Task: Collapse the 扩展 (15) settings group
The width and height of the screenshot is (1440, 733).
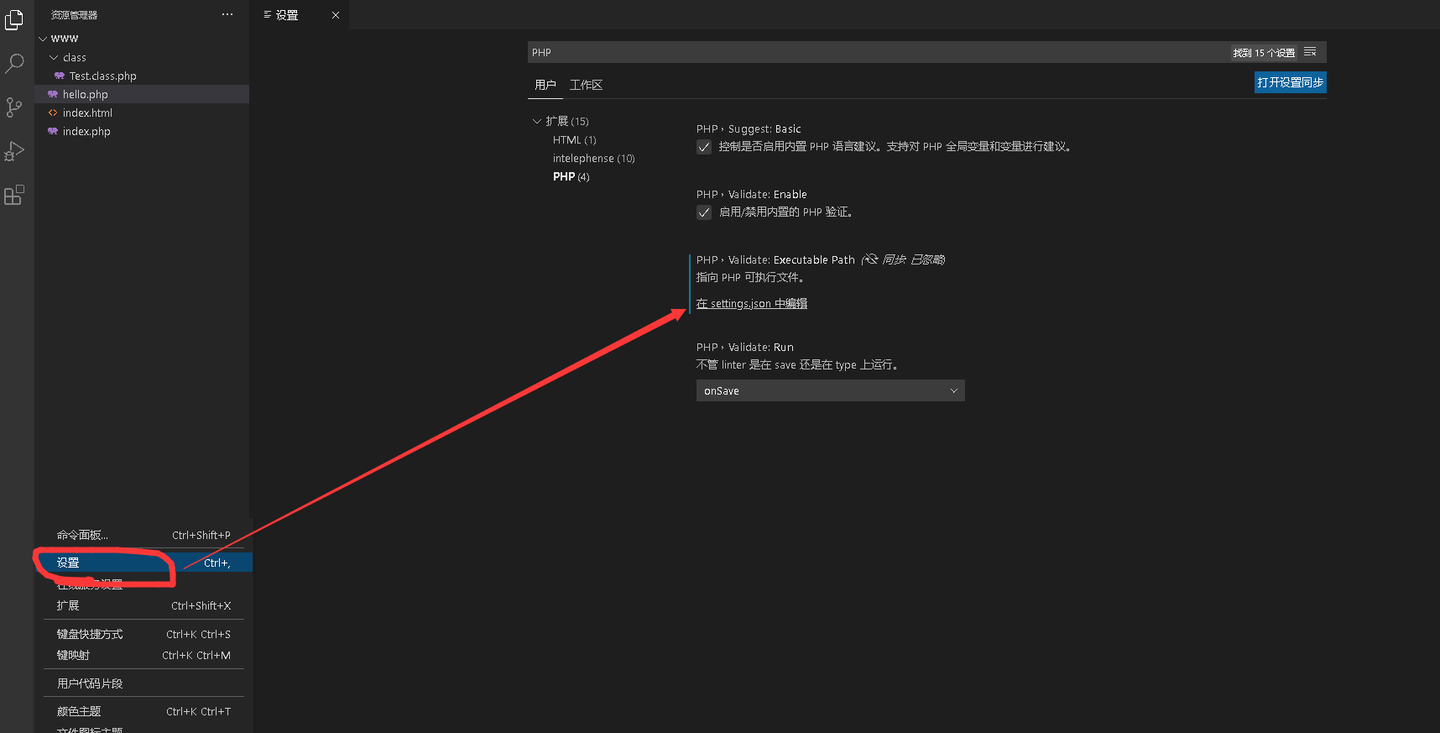Action: (538, 120)
